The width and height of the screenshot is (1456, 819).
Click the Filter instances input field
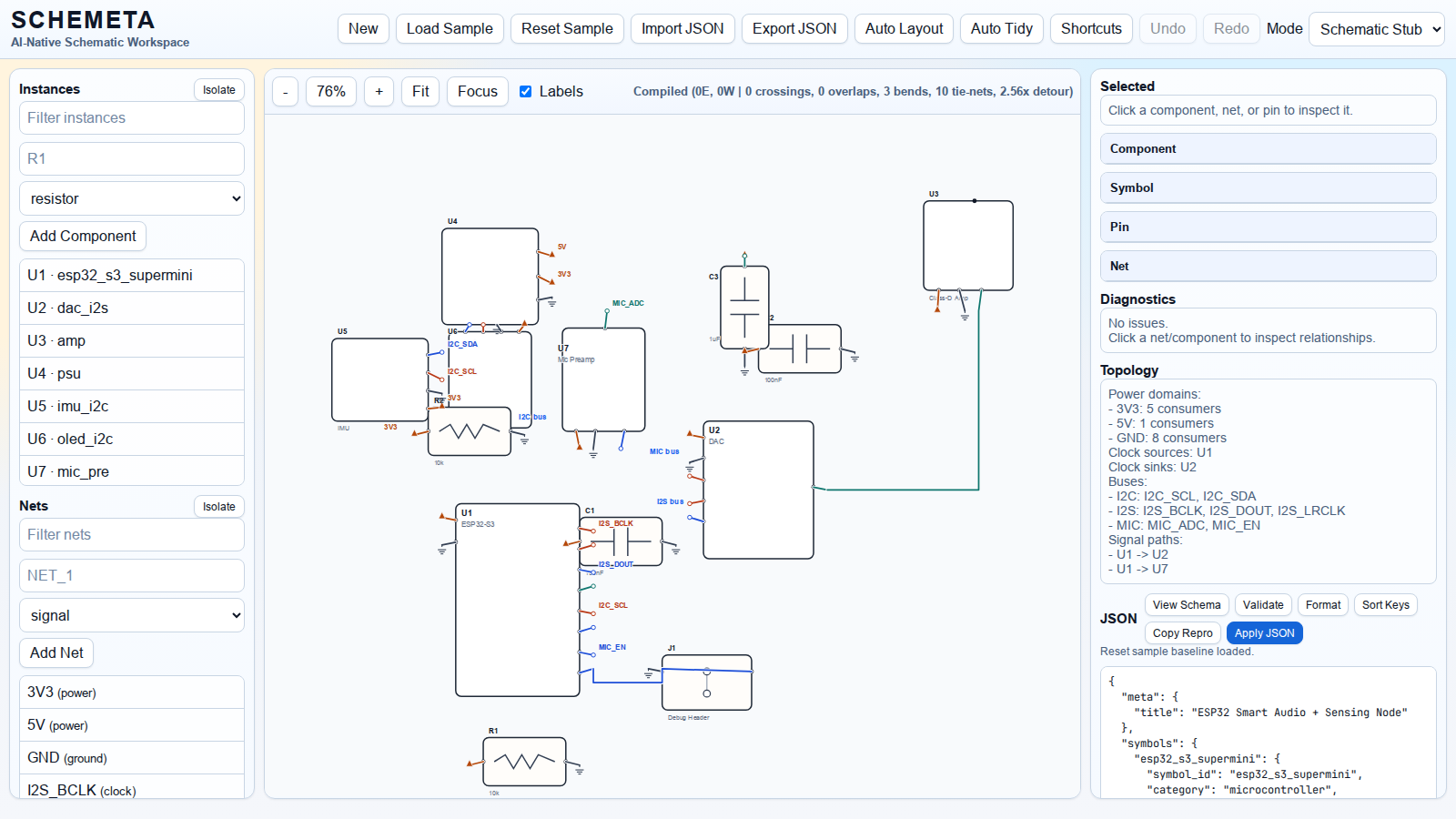click(x=132, y=117)
